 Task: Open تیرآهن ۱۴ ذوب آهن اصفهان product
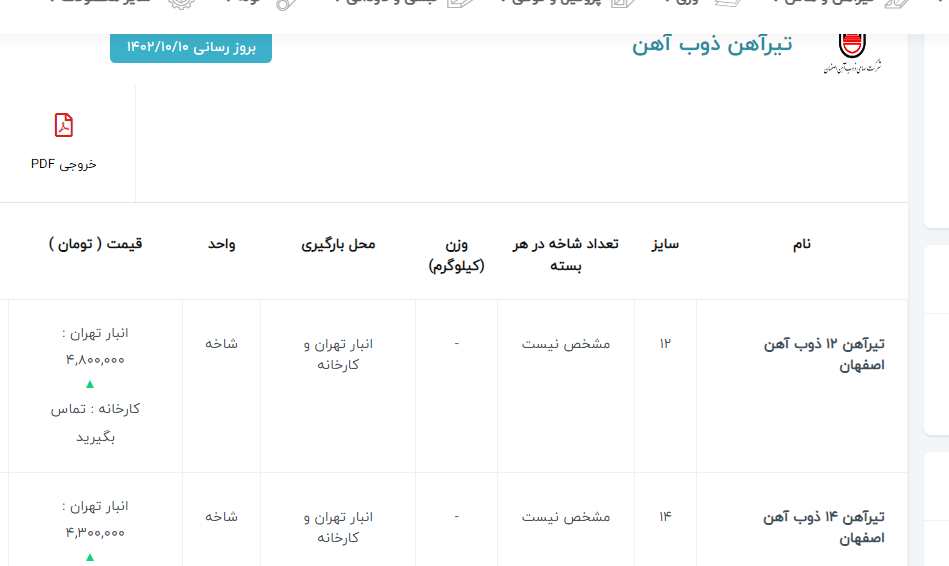coord(824,527)
